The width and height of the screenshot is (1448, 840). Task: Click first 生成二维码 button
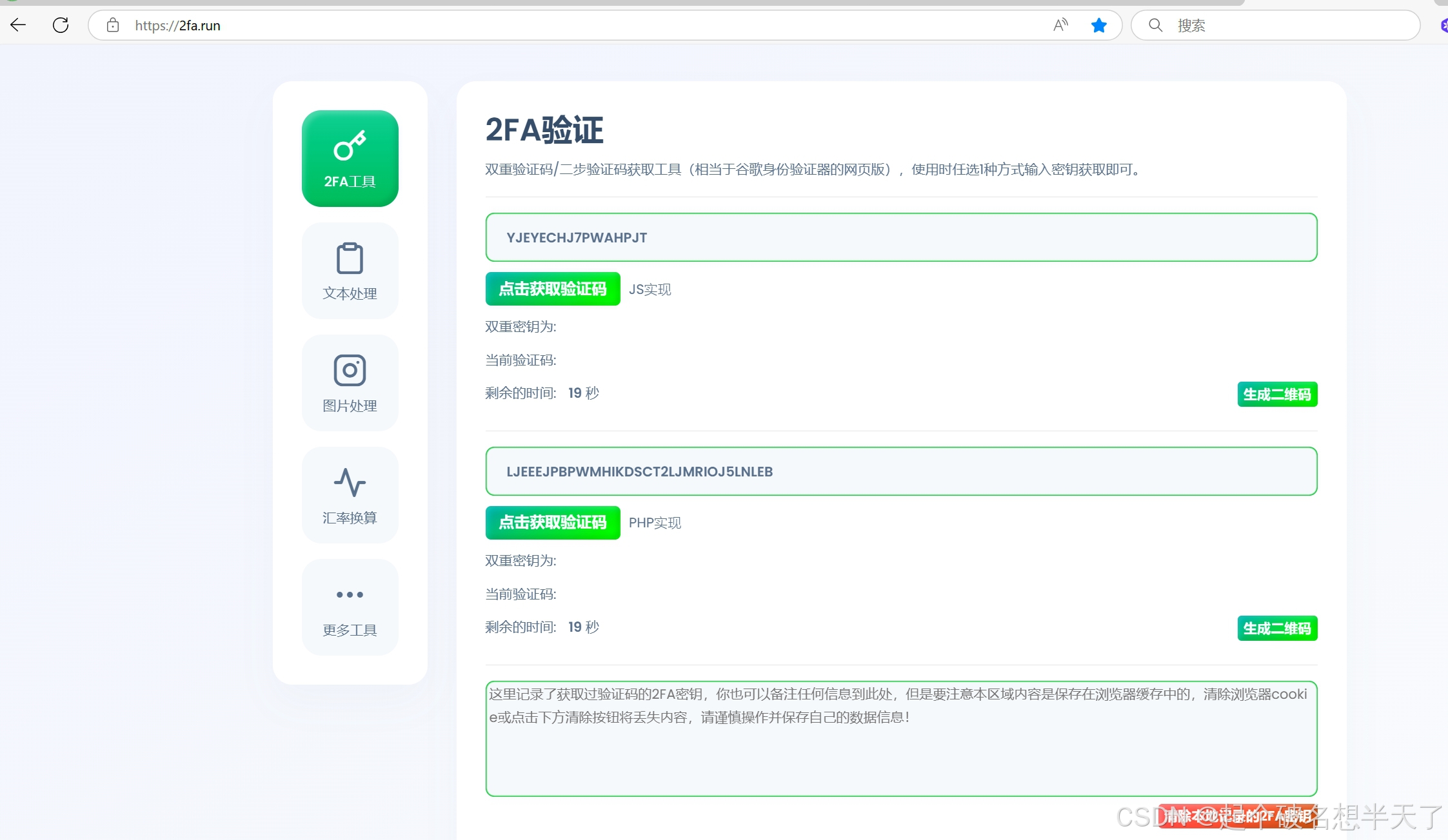[1276, 395]
